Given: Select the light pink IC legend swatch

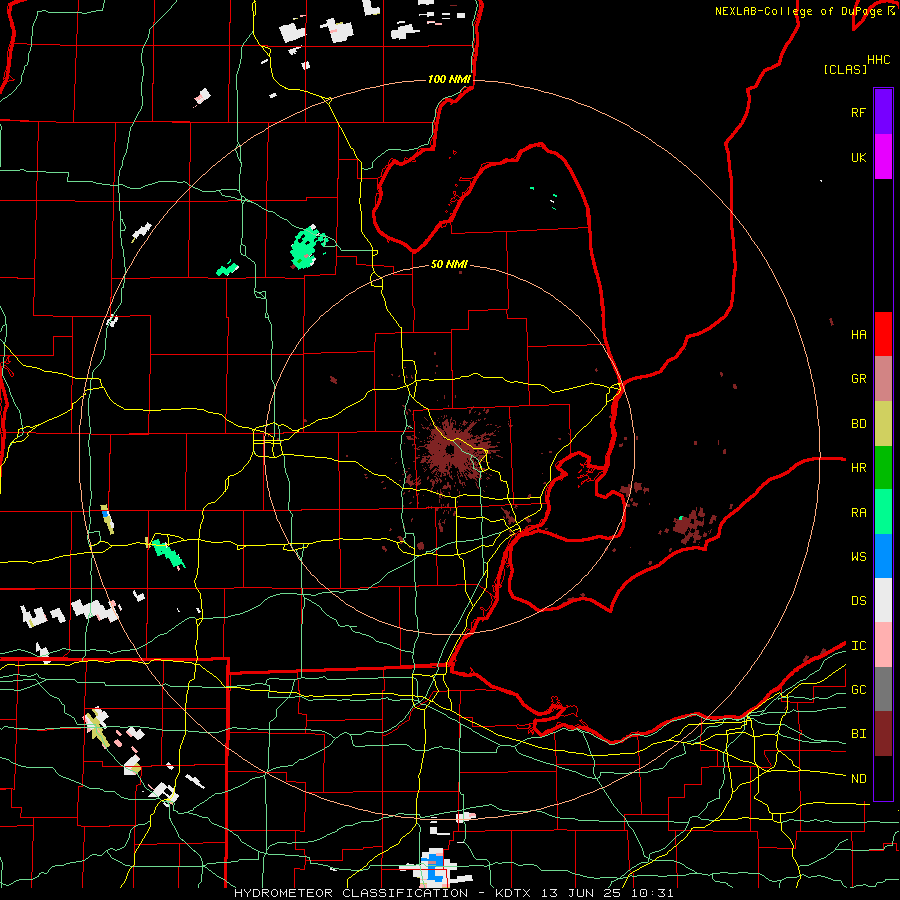Looking at the screenshot, I should [883, 645].
